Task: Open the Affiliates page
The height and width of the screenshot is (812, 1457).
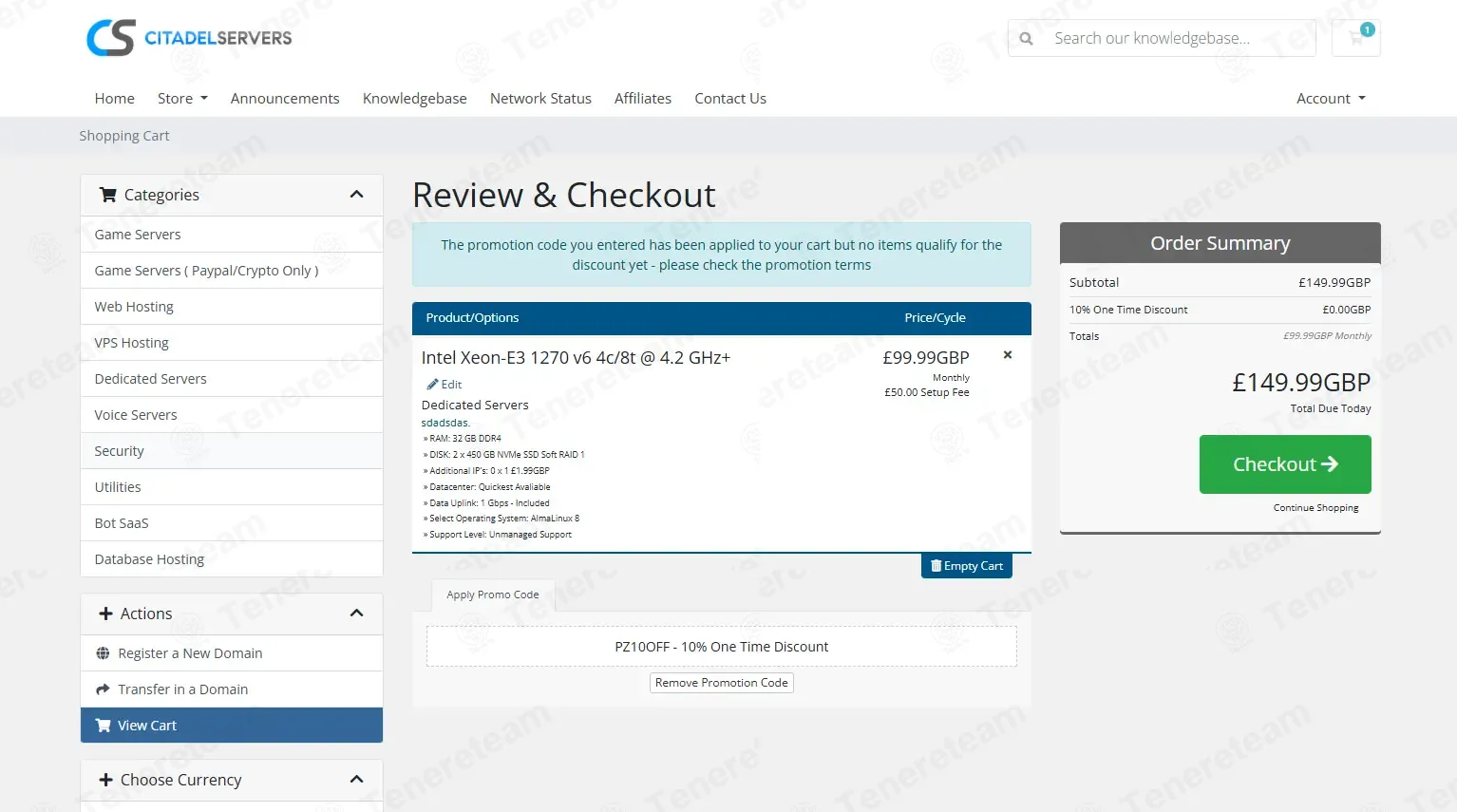Action: point(643,99)
